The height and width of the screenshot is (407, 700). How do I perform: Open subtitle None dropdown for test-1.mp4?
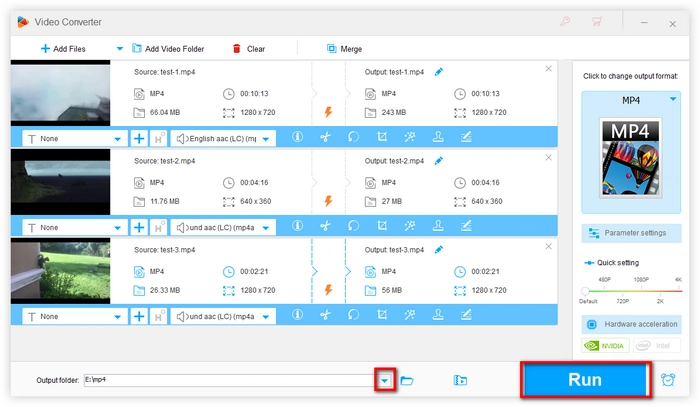point(75,139)
